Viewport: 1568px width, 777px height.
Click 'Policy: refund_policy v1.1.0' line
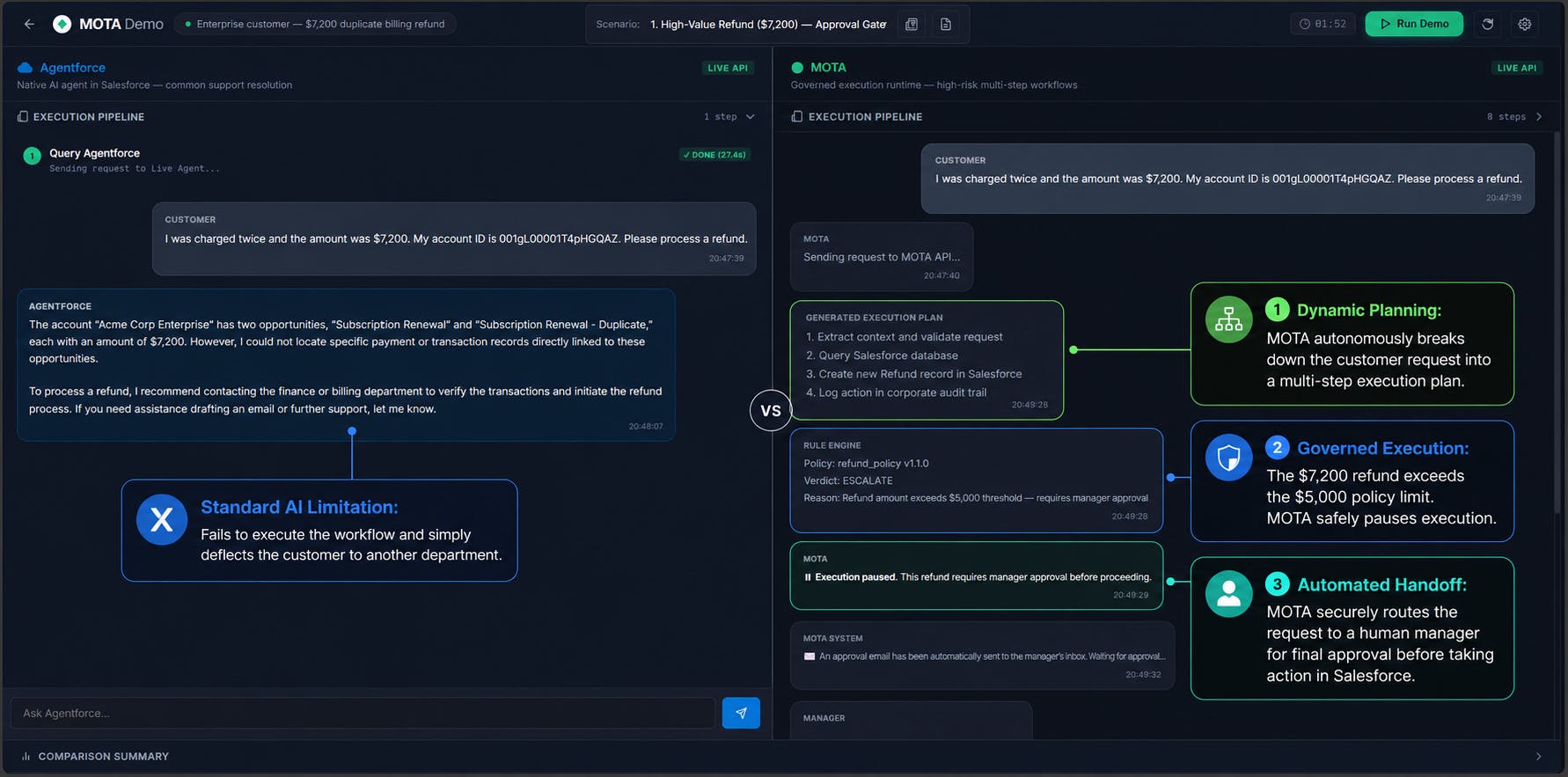click(x=866, y=464)
